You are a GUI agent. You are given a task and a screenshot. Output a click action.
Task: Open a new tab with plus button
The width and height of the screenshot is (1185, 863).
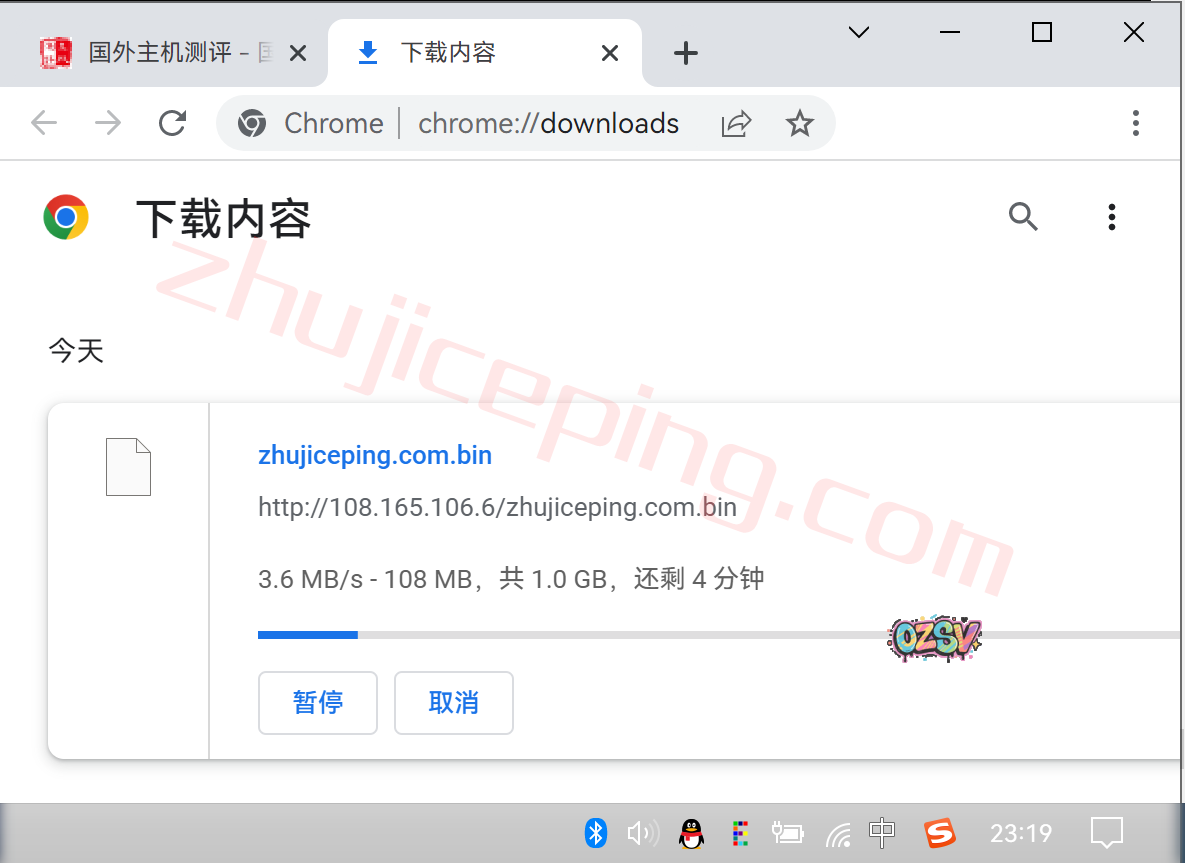[x=685, y=53]
